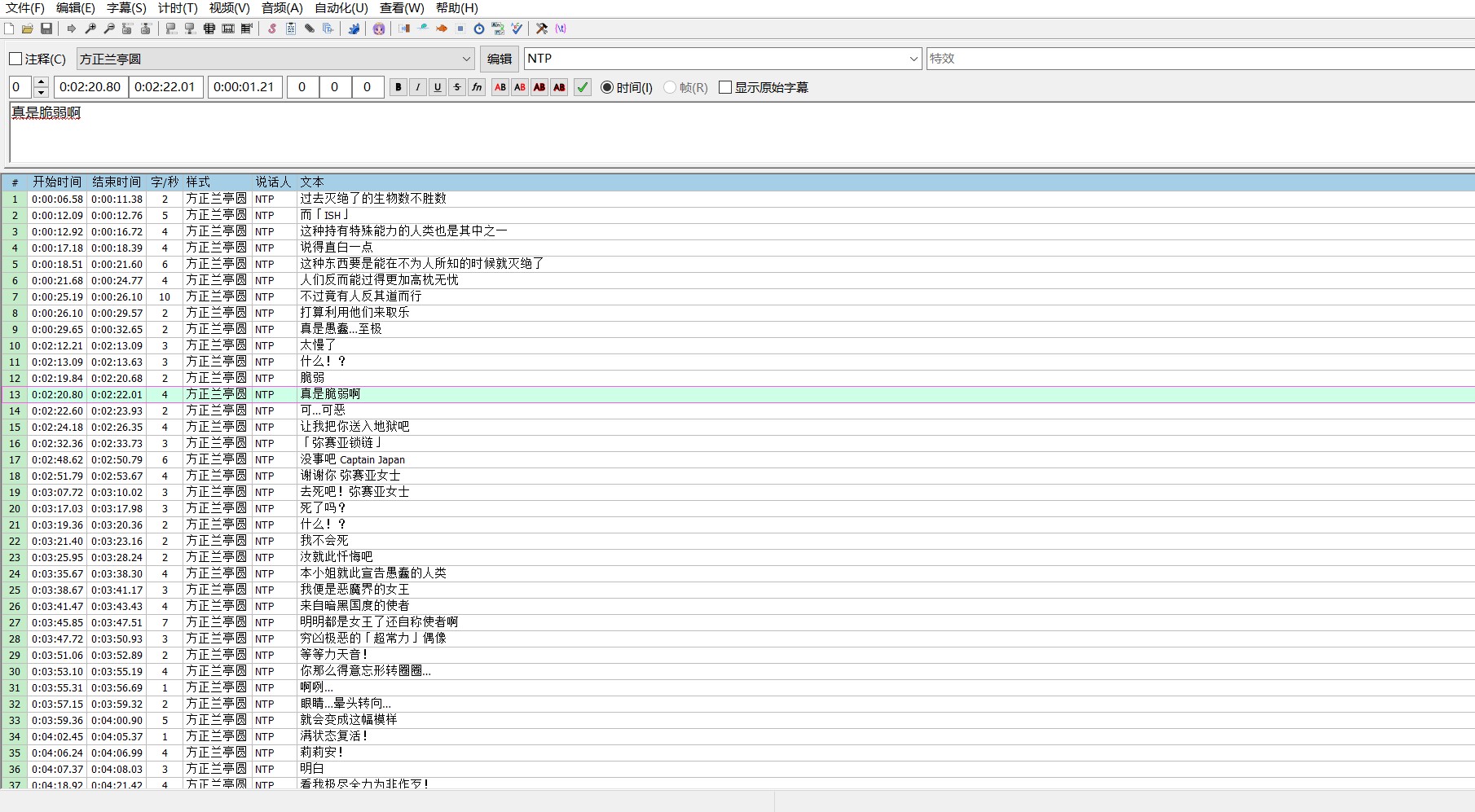
Task: Jump video to subtitle start
Action: tap(127, 29)
